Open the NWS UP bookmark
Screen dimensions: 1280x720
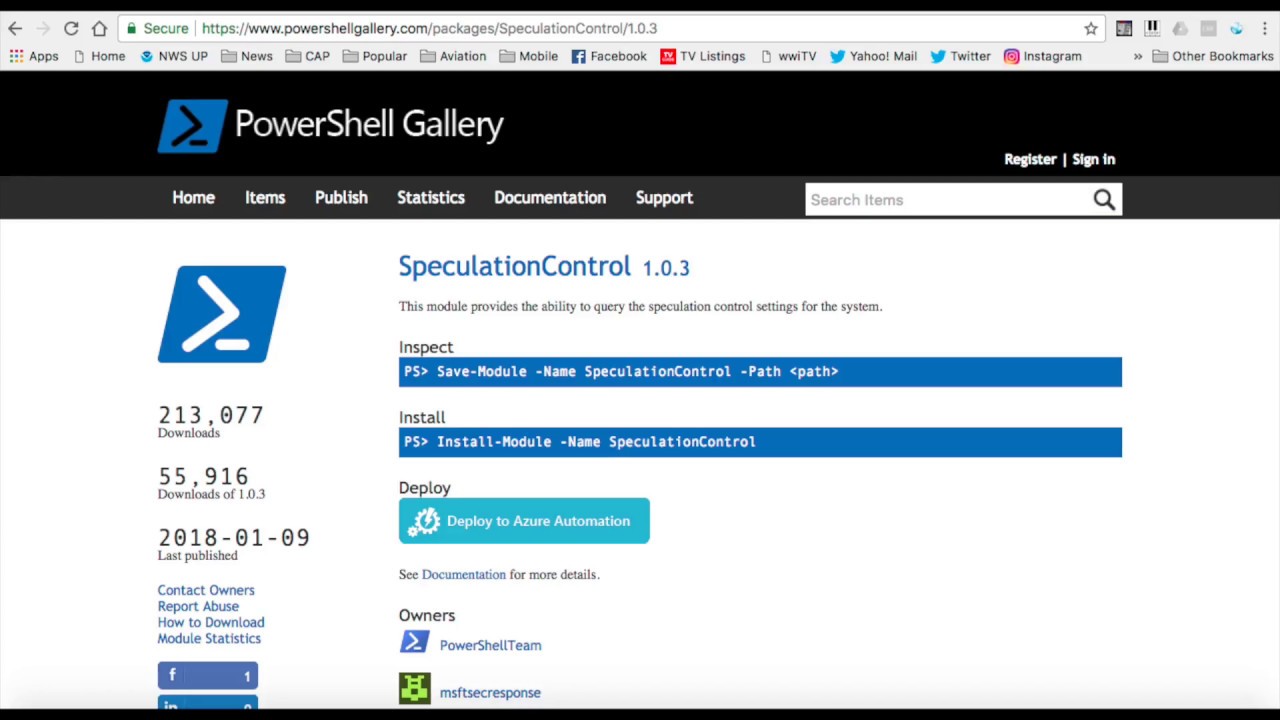(x=174, y=56)
